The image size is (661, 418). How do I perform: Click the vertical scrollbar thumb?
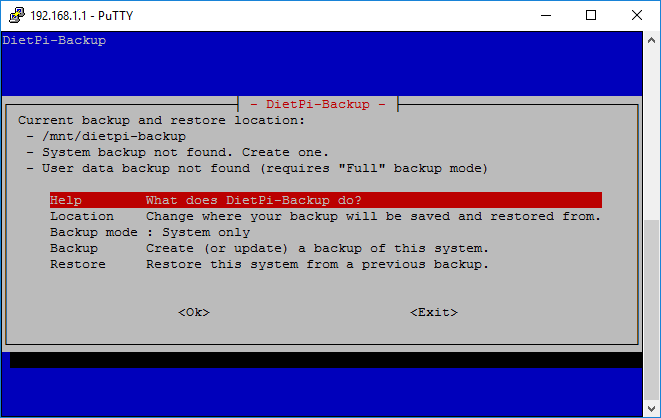pos(651,309)
